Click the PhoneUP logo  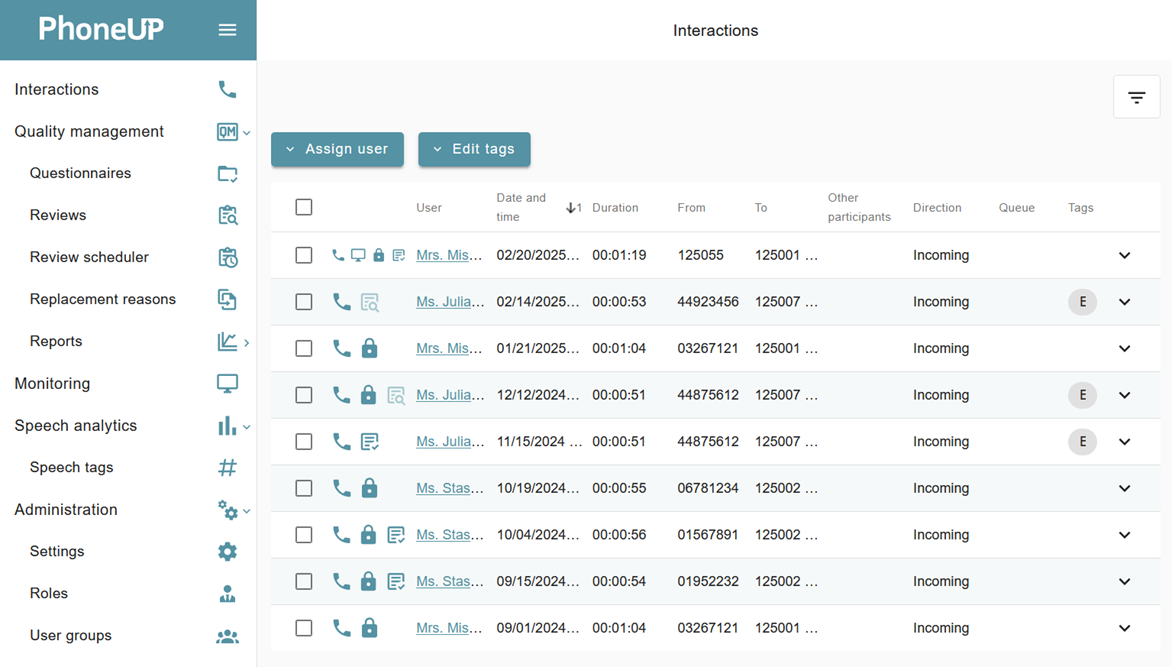pos(101,29)
